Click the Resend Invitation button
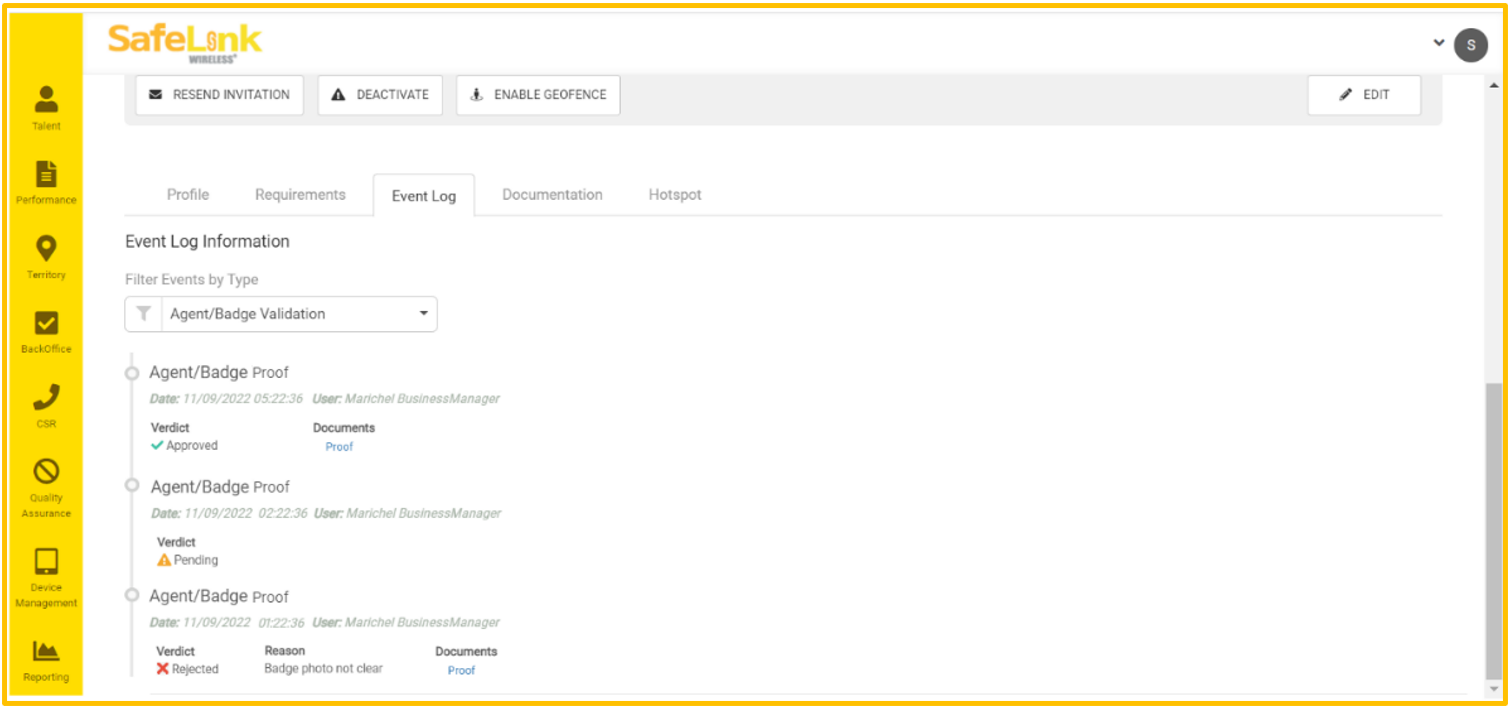Image resolution: width=1509 pixels, height=706 pixels. click(x=219, y=95)
